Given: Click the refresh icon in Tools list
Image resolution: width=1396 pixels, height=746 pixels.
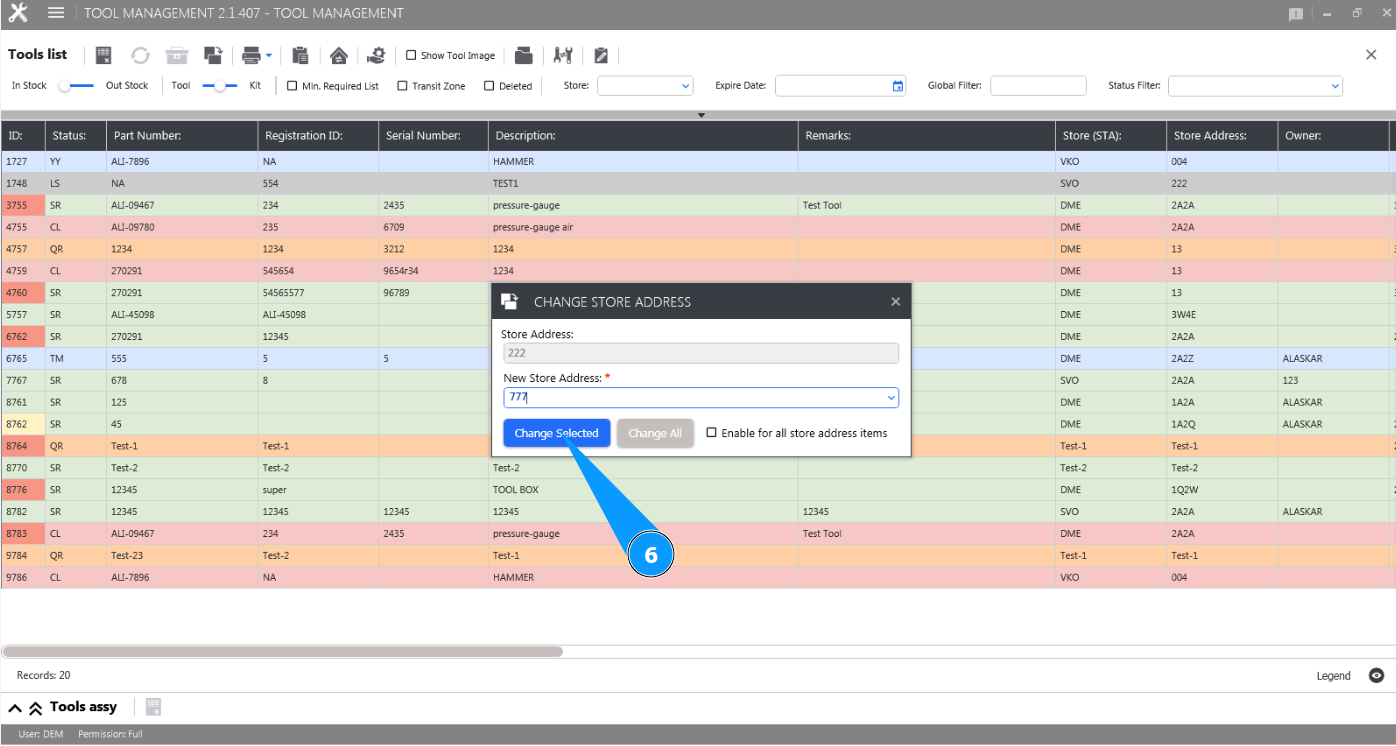Looking at the screenshot, I should (x=140, y=55).
